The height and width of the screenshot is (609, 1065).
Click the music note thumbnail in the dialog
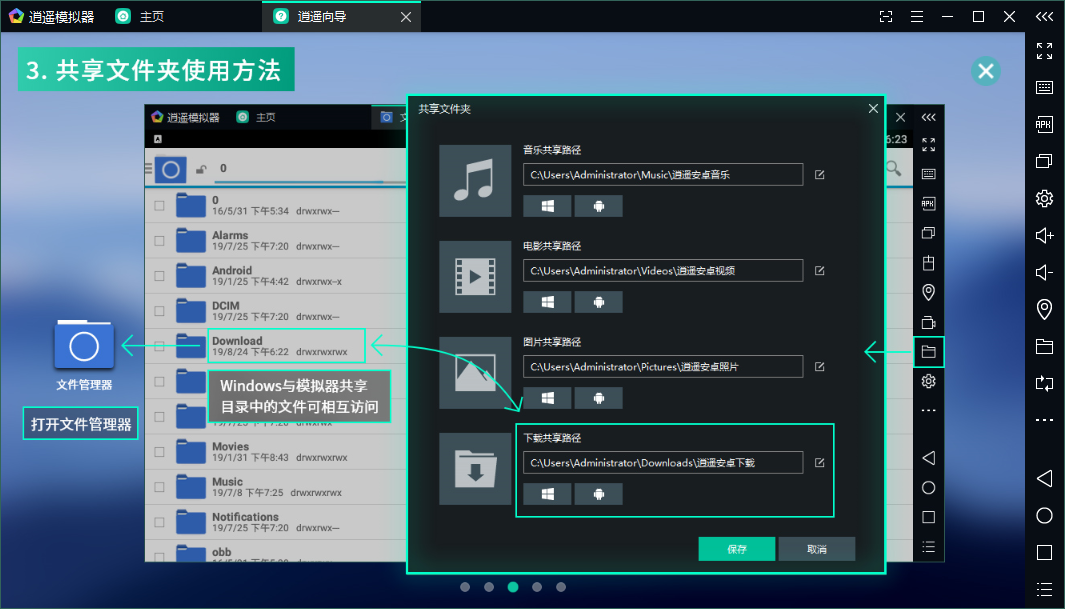coord(475,181)
